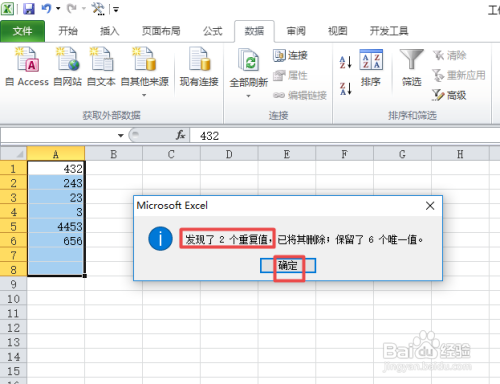This screenshot has width=500, height=384.
Task: Click the fx insert function button
Action: 180,135
